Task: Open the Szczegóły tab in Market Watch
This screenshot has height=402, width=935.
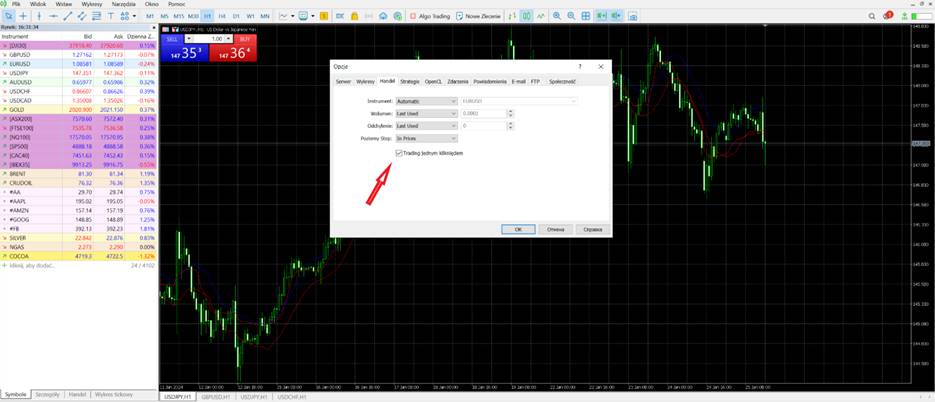Action: click(x=47, y=395)
